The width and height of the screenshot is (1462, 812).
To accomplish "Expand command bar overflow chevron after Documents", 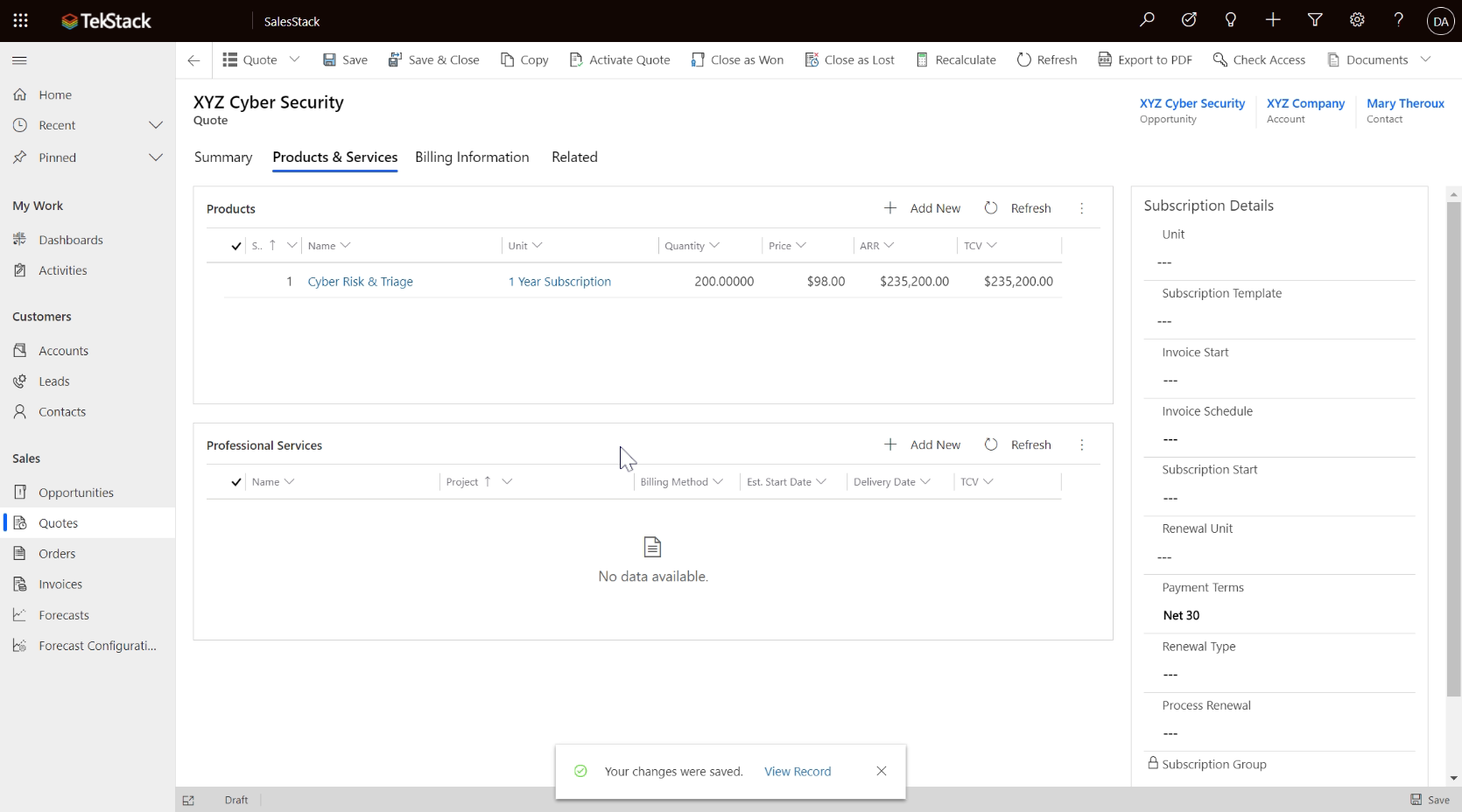I will 1425,59.
